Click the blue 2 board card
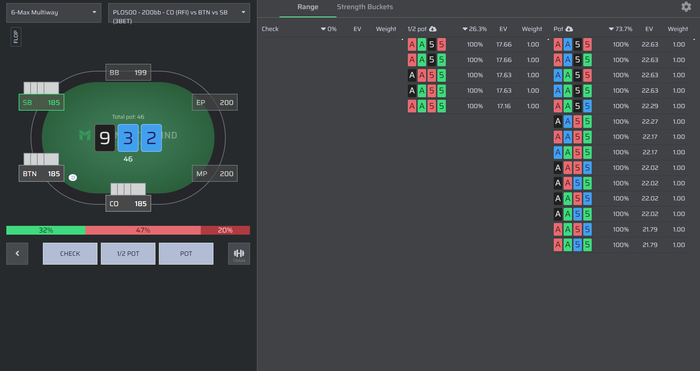The width and height of the screenshot is (700, 371). click(x=151, y=138)
